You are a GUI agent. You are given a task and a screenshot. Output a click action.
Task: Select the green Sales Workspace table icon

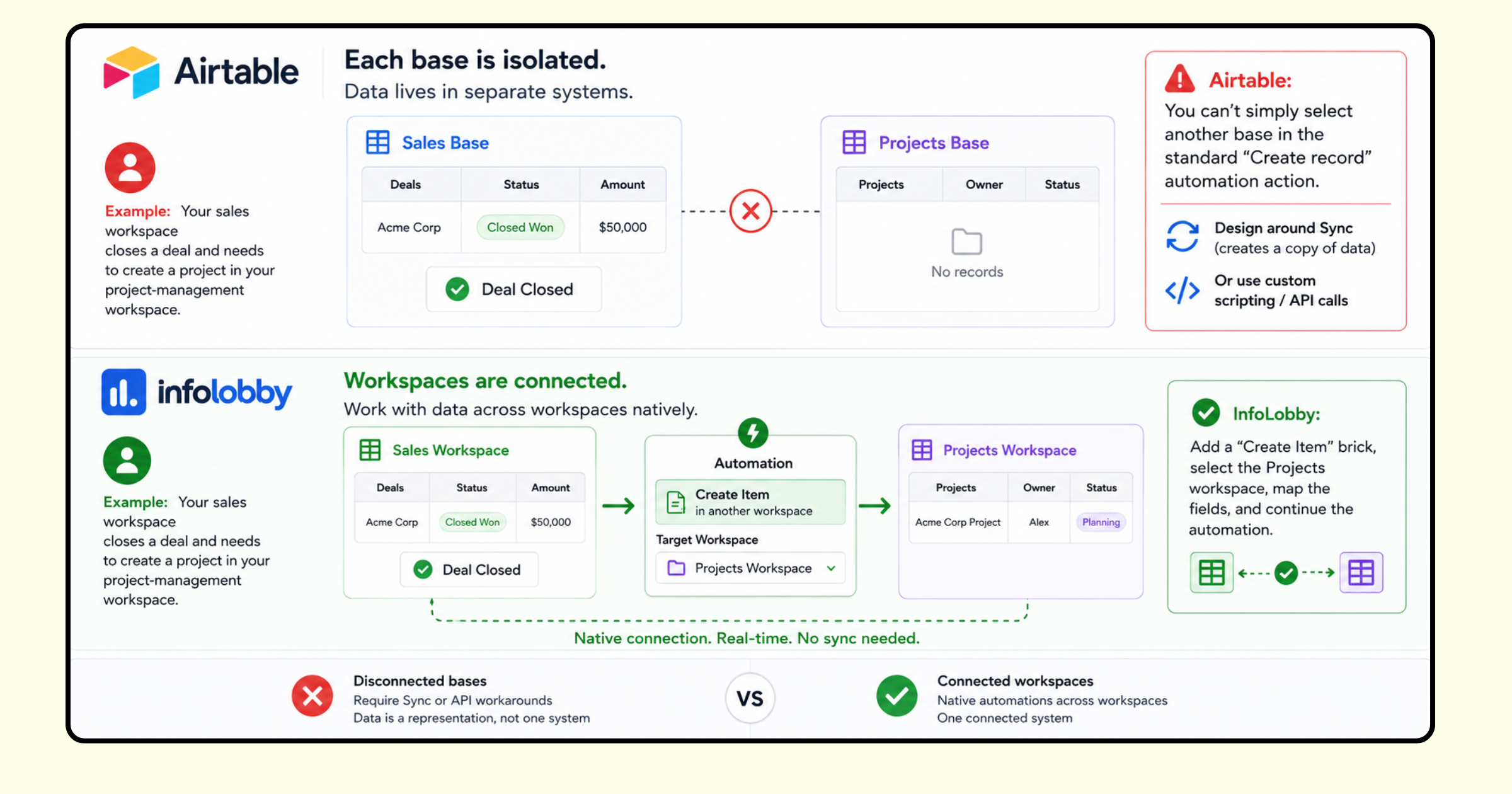pyautogui.click(x=370, y=450)
